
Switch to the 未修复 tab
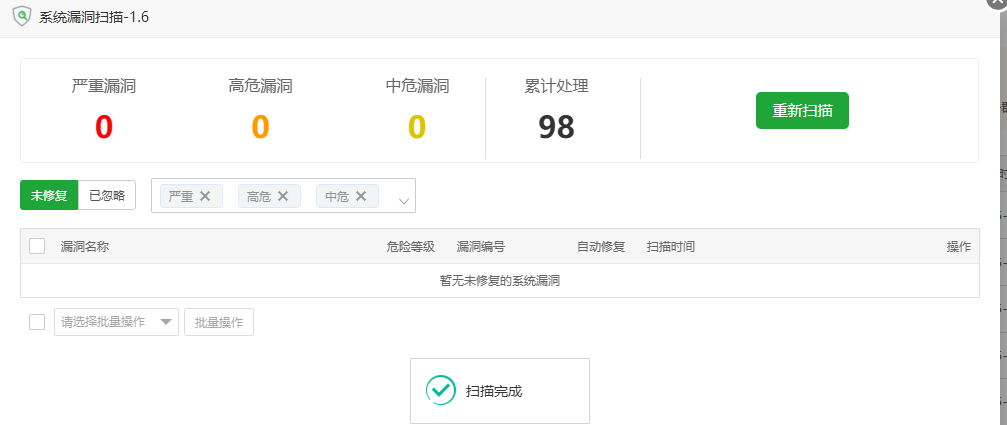(48, 195)
